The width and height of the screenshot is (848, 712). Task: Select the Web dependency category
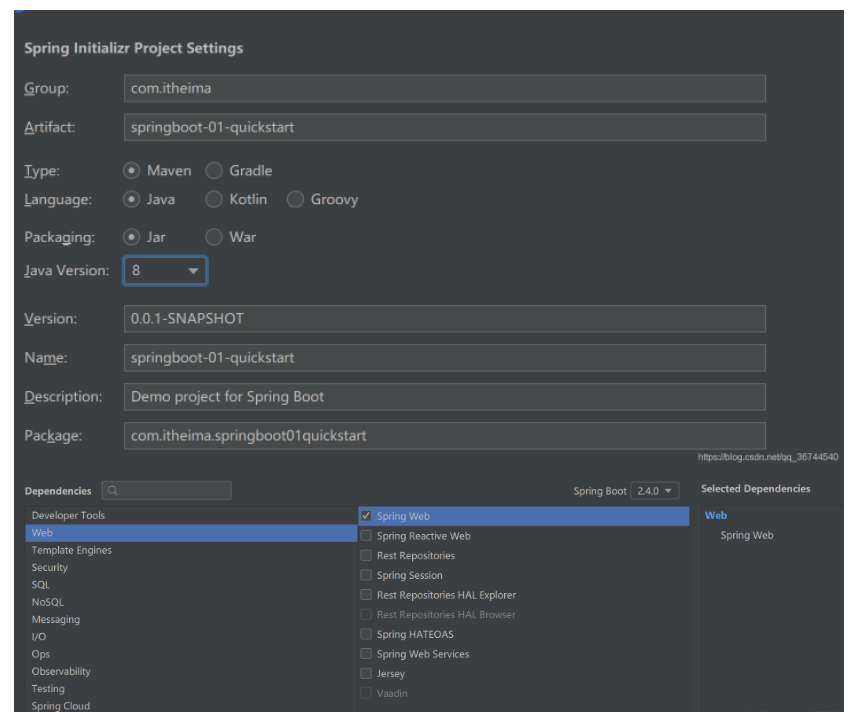coord(191,533)
